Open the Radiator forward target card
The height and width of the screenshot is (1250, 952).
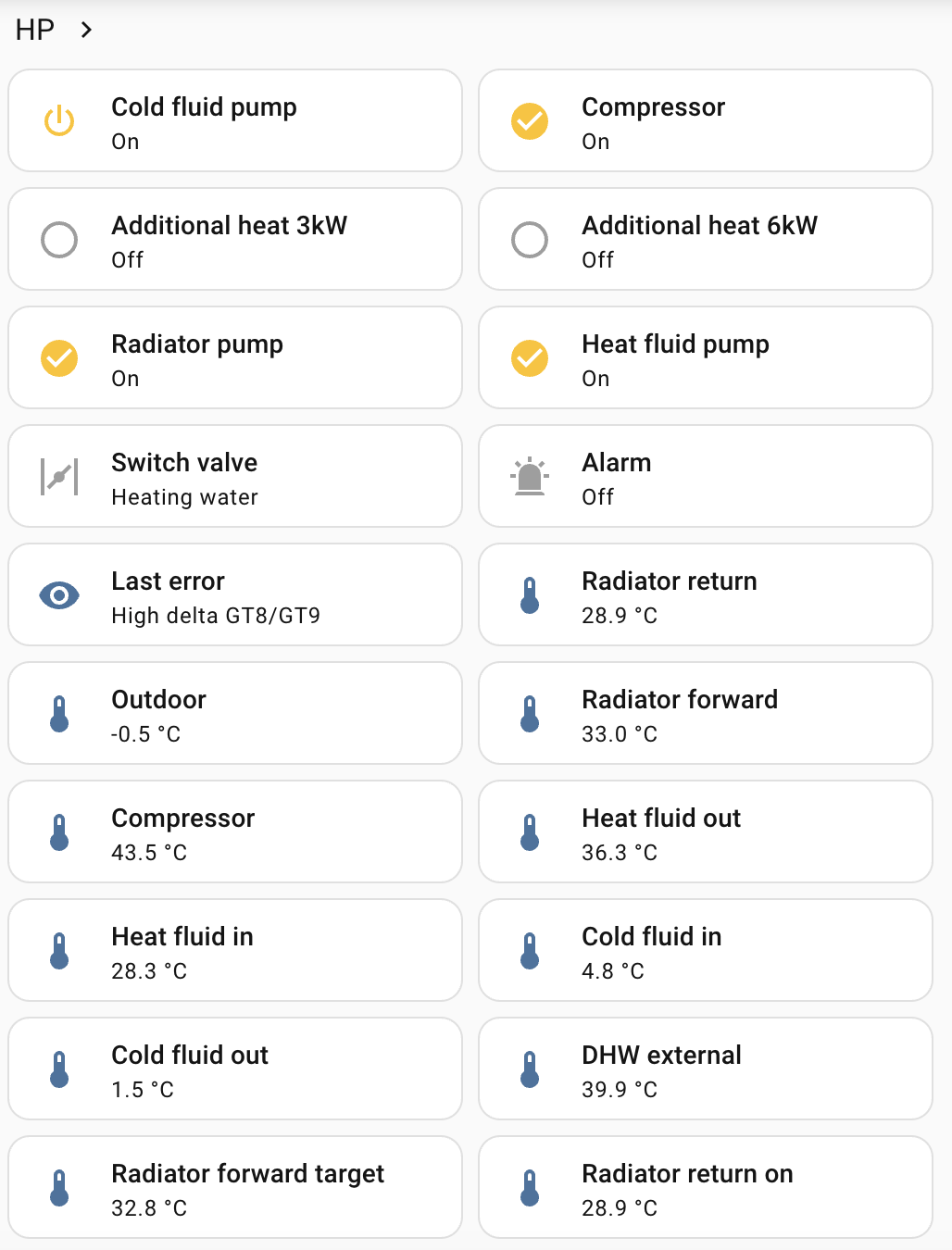[x=234, y=1187]
